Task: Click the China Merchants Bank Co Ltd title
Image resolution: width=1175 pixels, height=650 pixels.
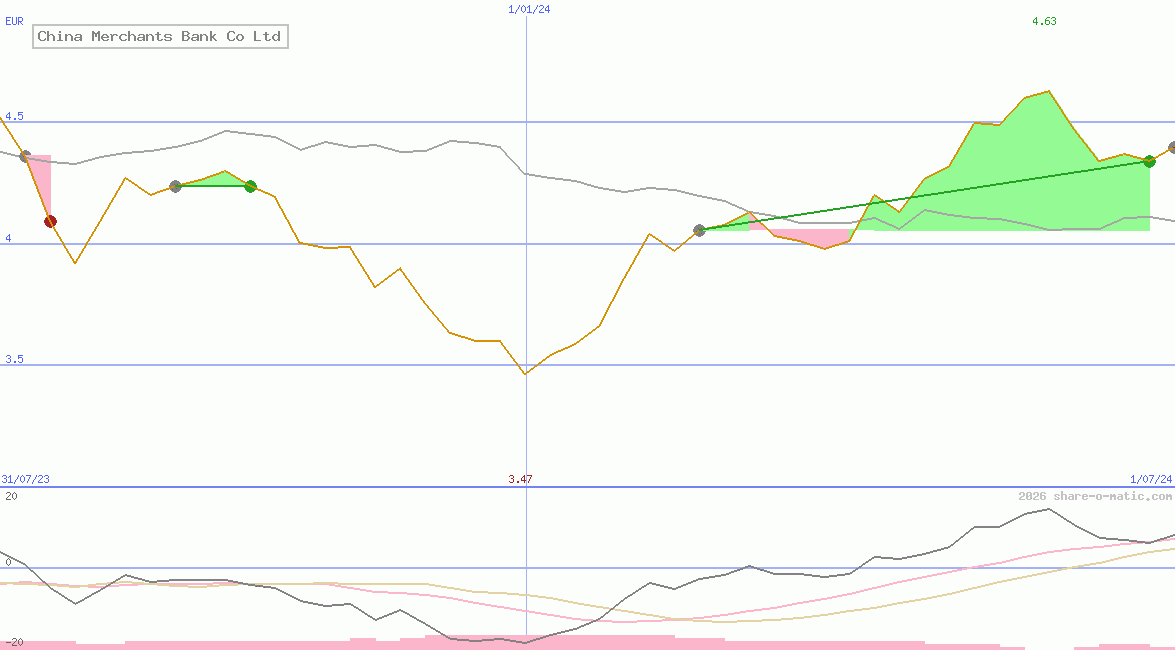Action: point(160,36)
